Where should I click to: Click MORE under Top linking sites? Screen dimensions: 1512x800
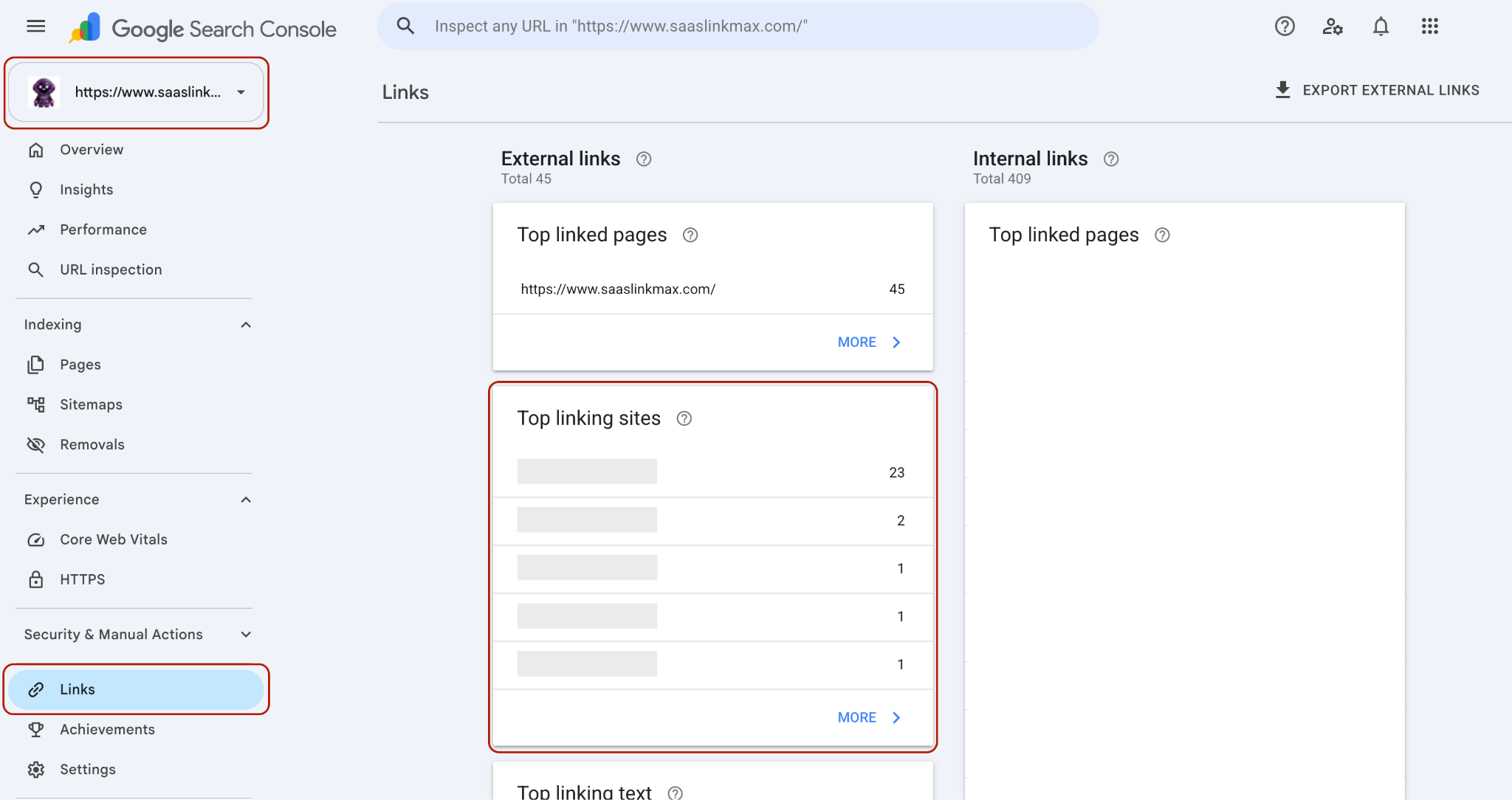point(870,718)
